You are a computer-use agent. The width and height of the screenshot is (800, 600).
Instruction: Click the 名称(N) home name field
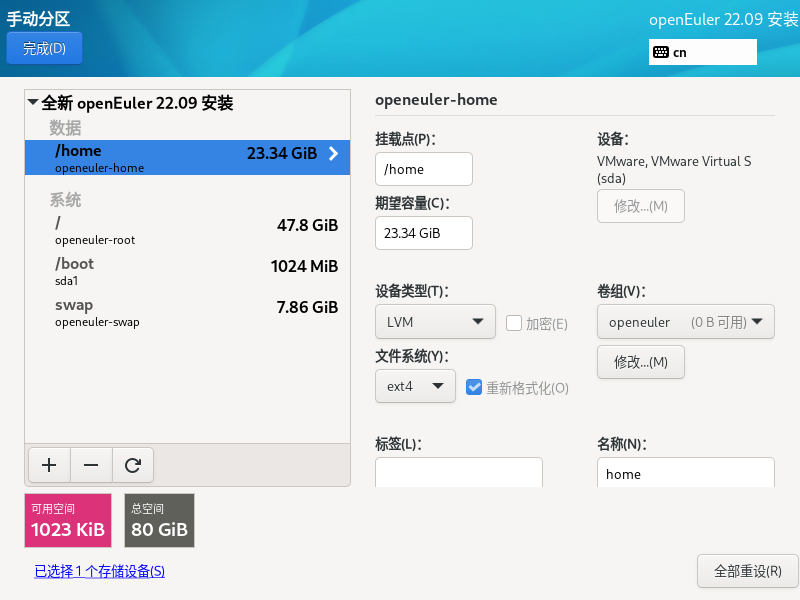pos(686,472)
